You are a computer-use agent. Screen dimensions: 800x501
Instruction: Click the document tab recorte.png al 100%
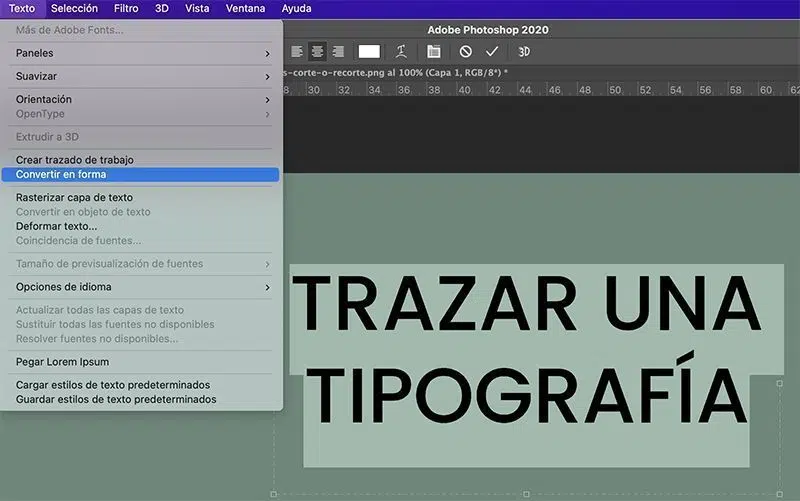click(x=395, y=73)
